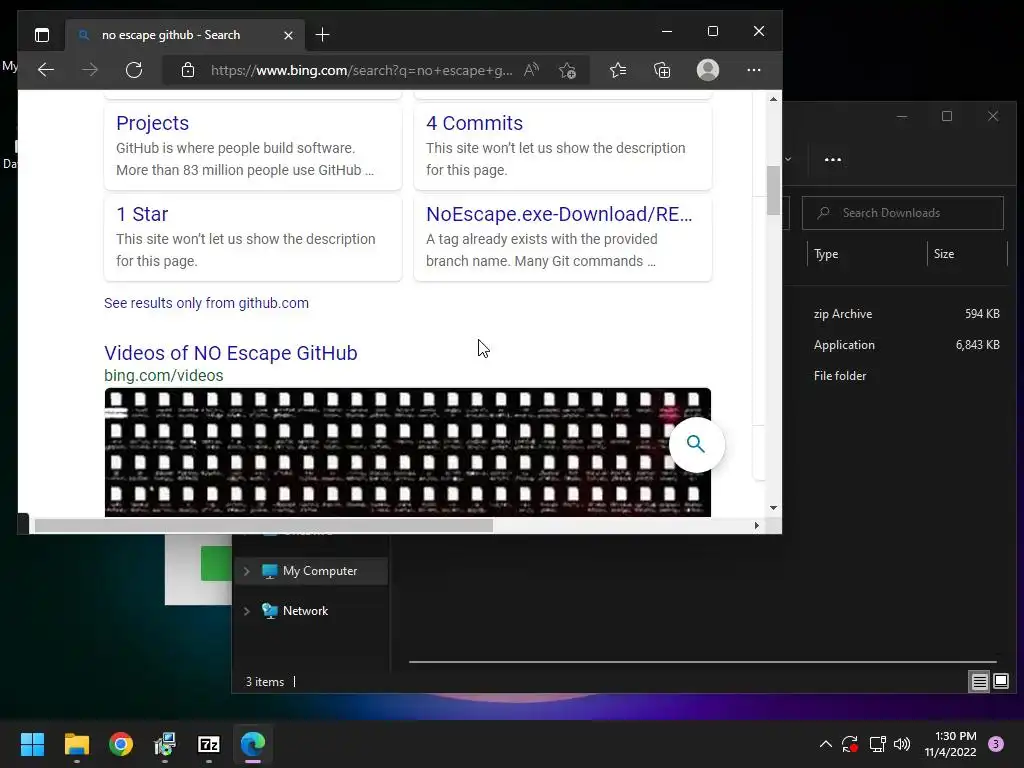1024x768 pixels.
Task: Open File Explorer 'See more' ellipsis menu
Action: coord(833,159)
